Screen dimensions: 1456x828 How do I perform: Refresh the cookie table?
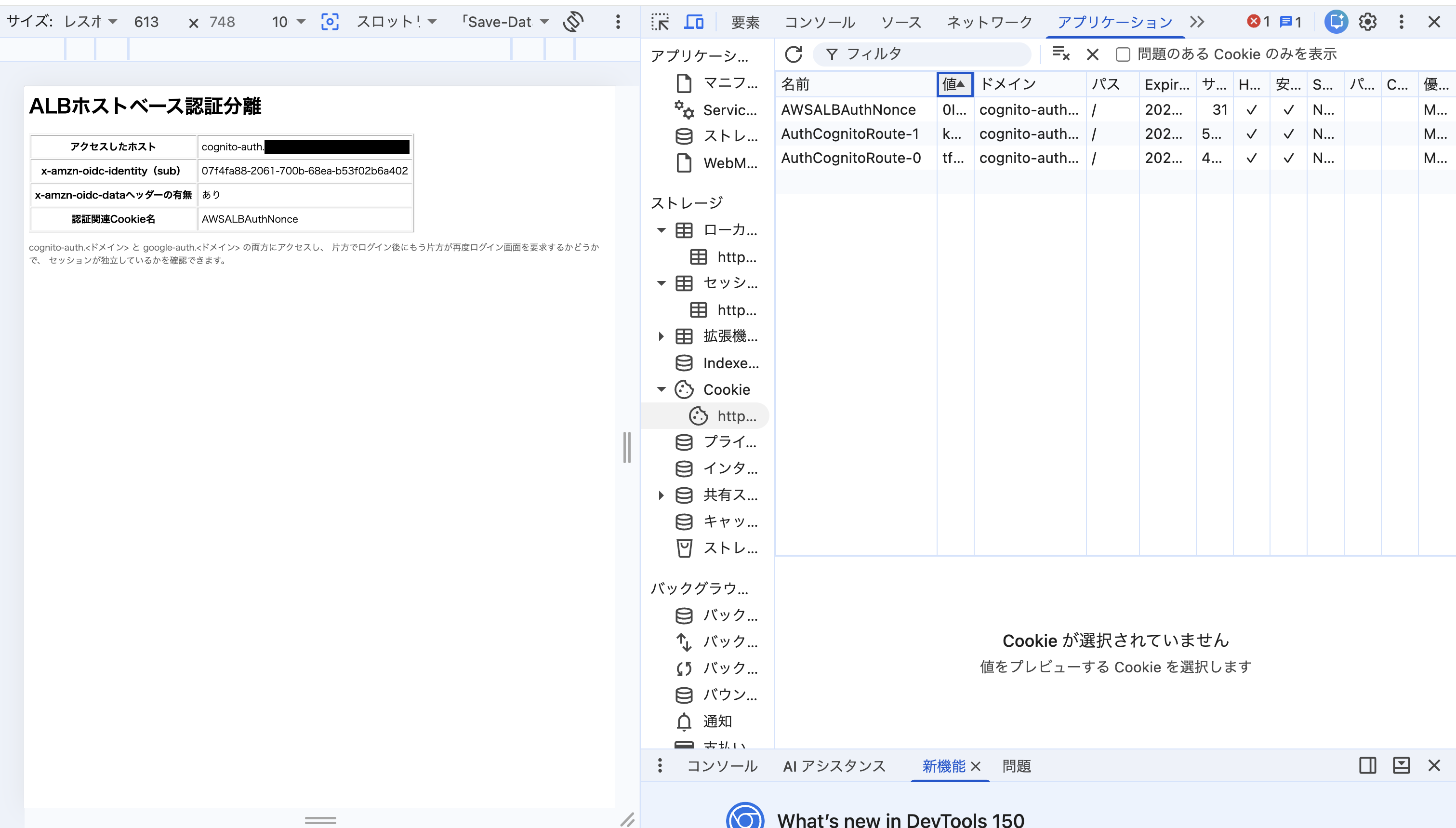794,54
